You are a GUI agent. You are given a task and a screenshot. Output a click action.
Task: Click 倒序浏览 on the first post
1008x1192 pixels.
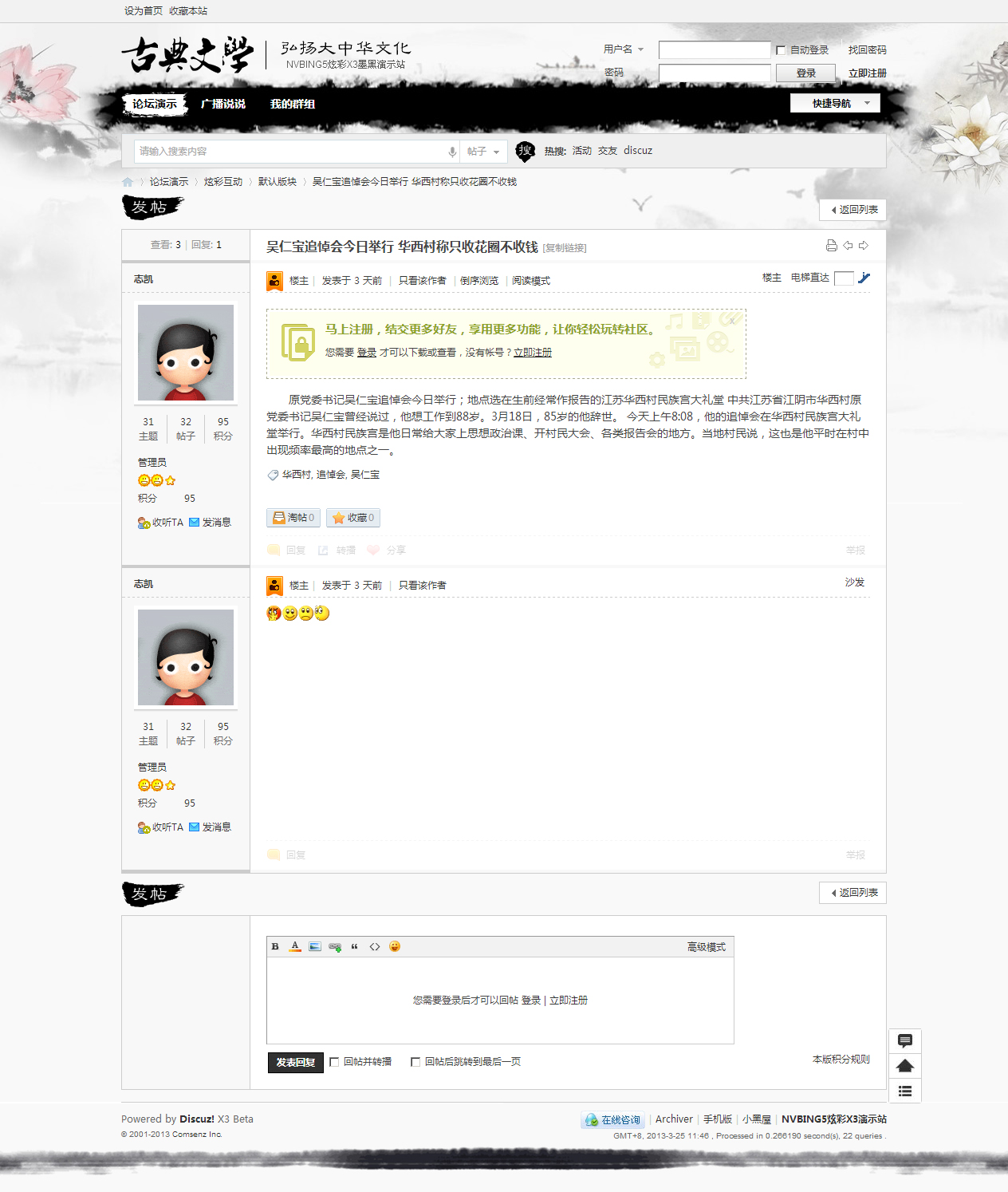(x=479, y=281)
